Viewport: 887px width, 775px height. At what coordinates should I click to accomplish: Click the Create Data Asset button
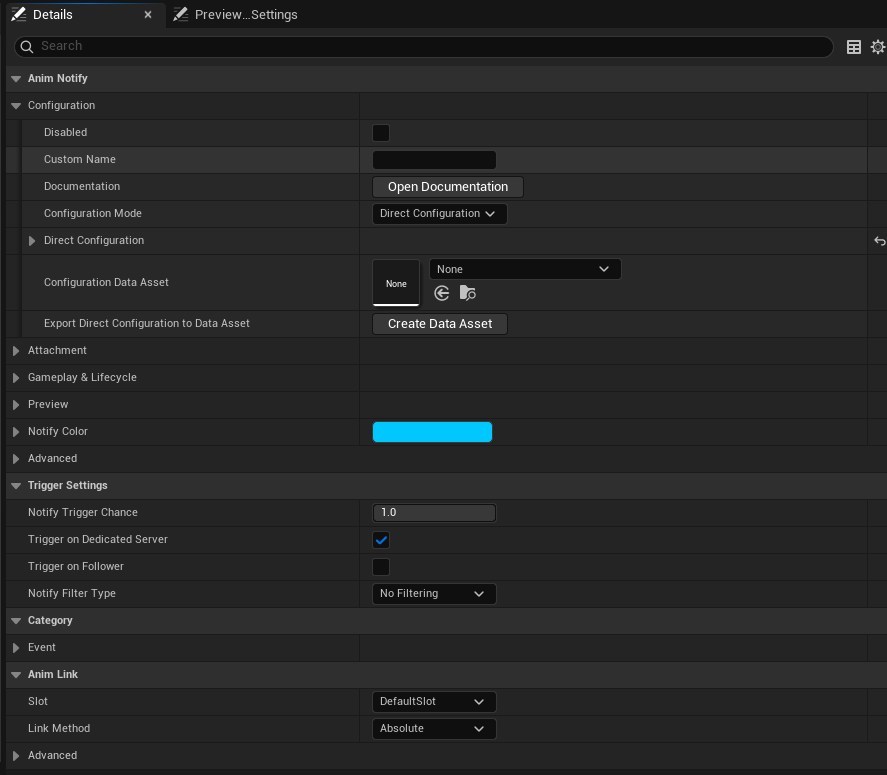point(439,324)
